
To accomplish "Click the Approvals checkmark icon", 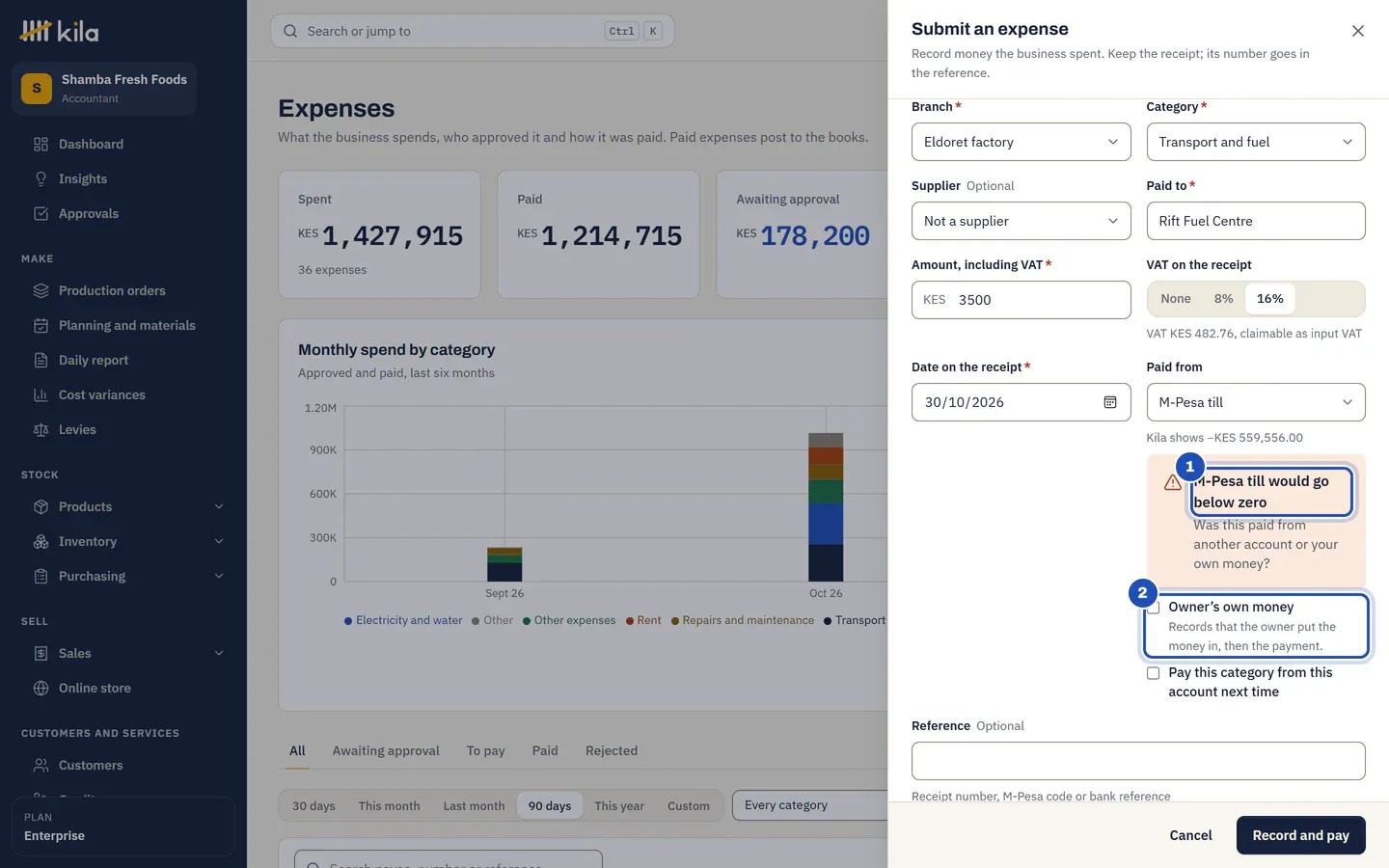I will pyautogui.click(x=41, y=214).
